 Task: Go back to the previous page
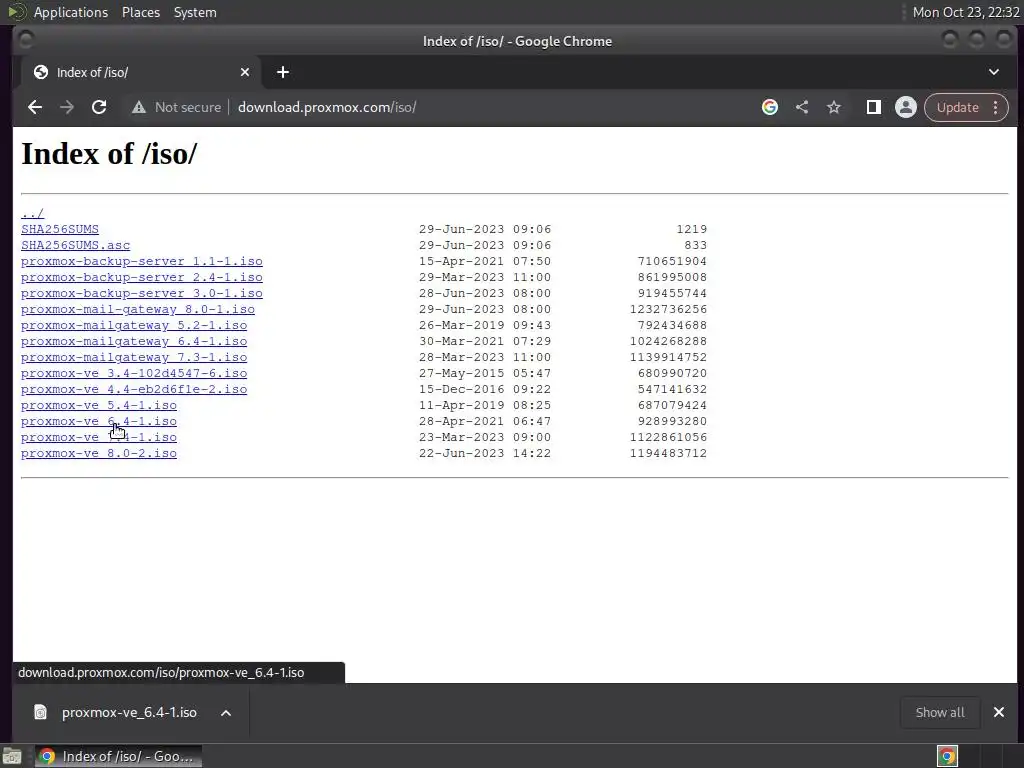tap(35, 107)
